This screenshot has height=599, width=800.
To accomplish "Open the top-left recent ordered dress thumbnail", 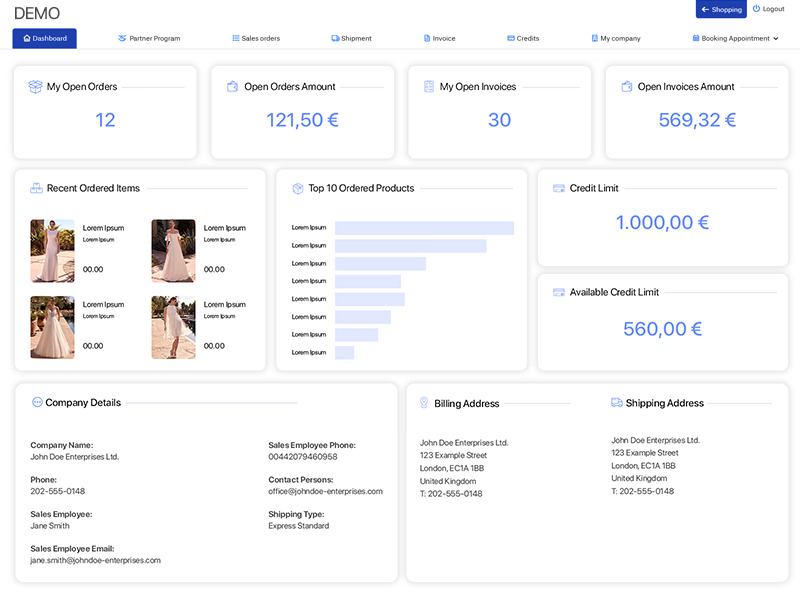I will 52,251.
